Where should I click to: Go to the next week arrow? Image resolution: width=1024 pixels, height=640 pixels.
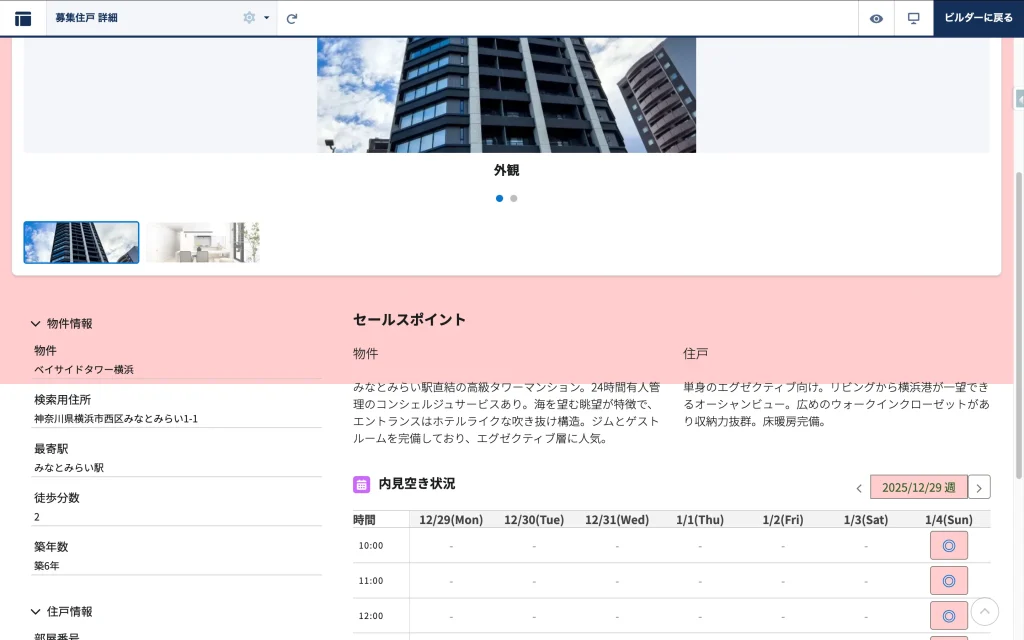tap(980, 487)
